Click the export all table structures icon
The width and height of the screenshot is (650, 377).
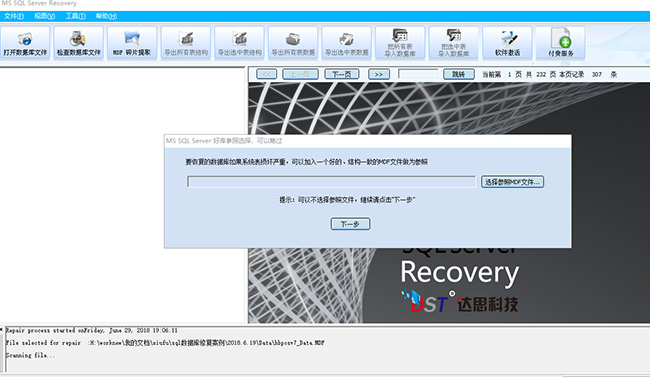[x=186, y=43]
